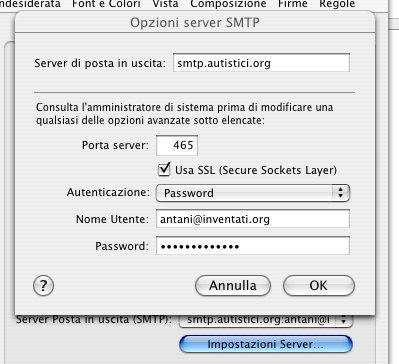Click the Opzioni server SMTP title
This screenshot has width=399, height=364.
195,23
